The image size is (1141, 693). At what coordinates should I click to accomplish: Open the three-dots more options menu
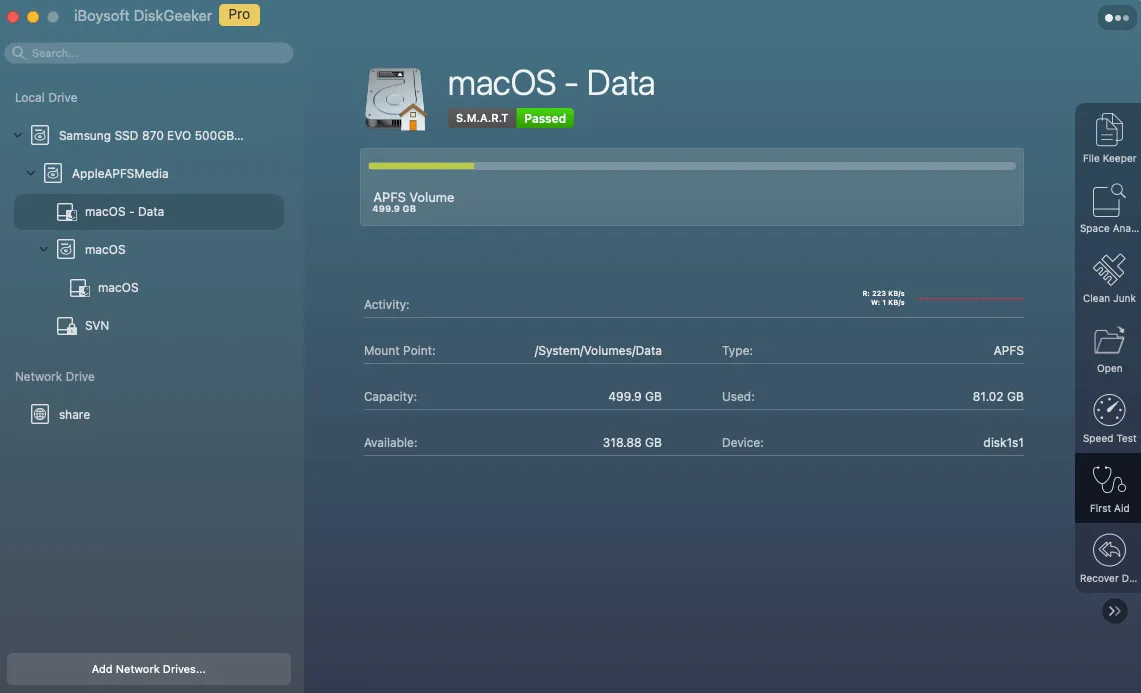coord(1116,17)
